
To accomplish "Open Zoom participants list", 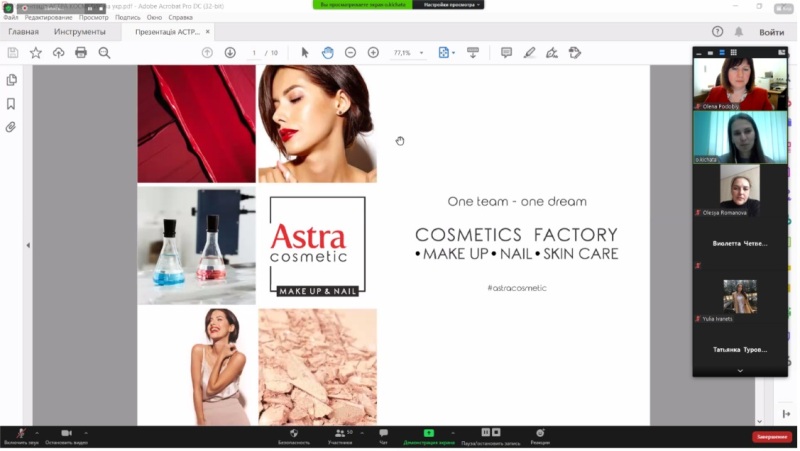I will point(340,437).
